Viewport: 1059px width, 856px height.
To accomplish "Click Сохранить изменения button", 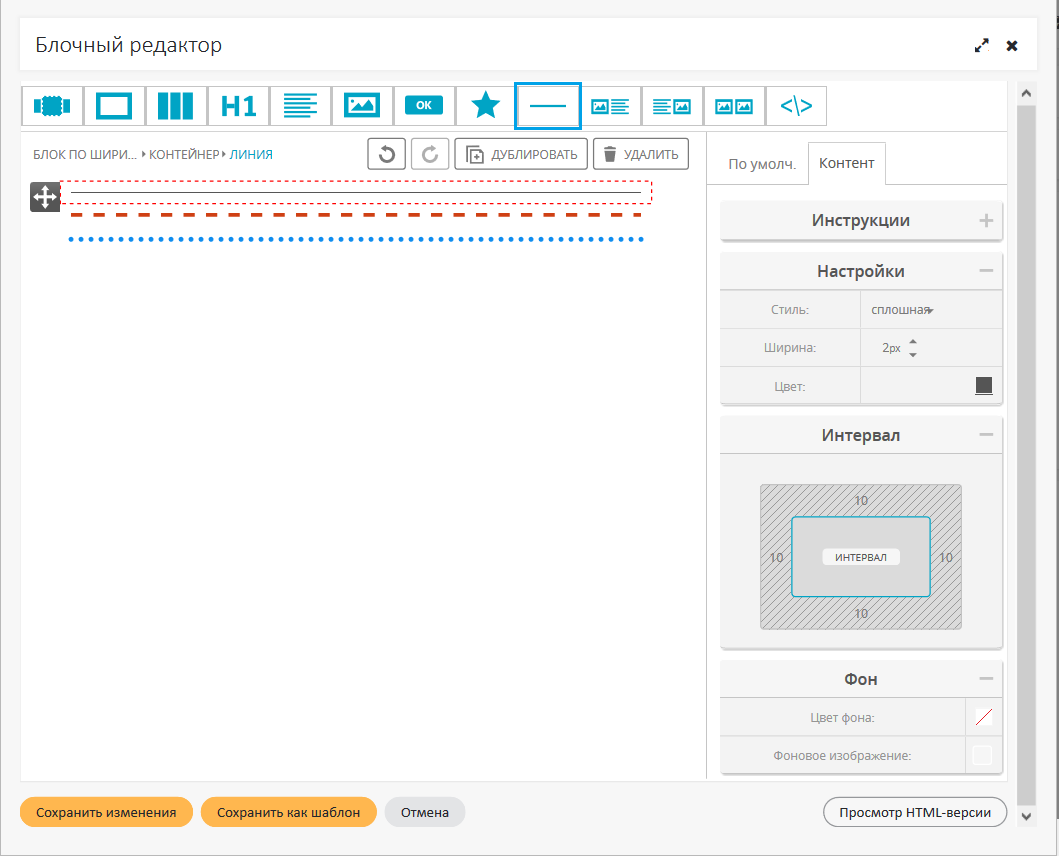I will tap(106, 812).
